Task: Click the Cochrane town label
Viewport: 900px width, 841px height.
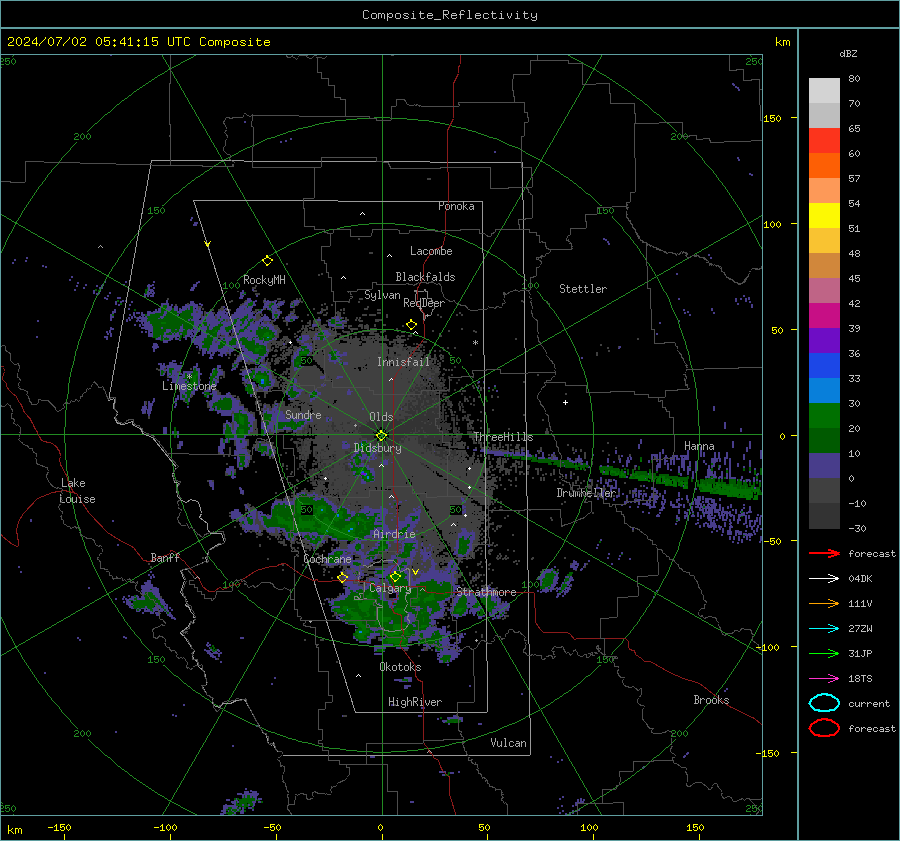Action: (327, 559)
